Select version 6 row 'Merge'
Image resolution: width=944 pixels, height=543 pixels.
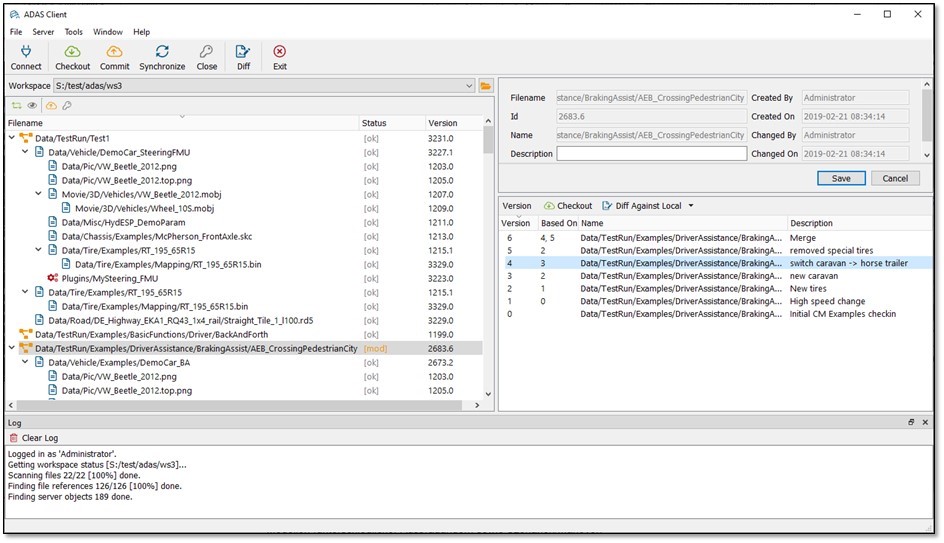716,238
